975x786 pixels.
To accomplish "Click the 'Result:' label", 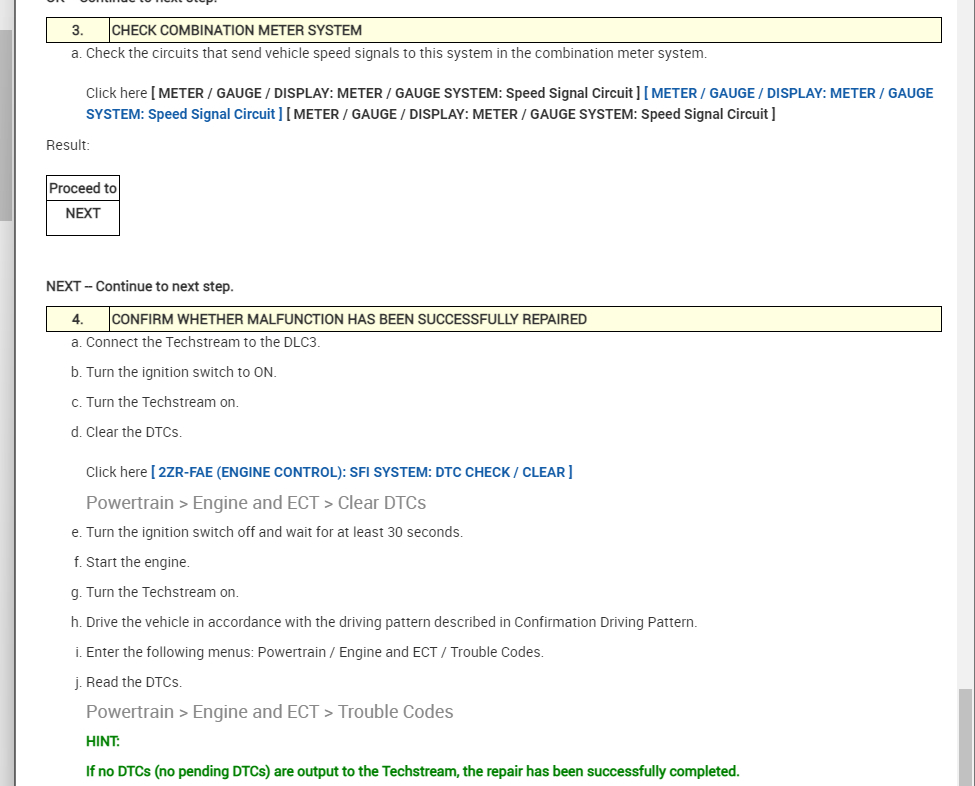I will pyautogui.click(x=68, y=145).
